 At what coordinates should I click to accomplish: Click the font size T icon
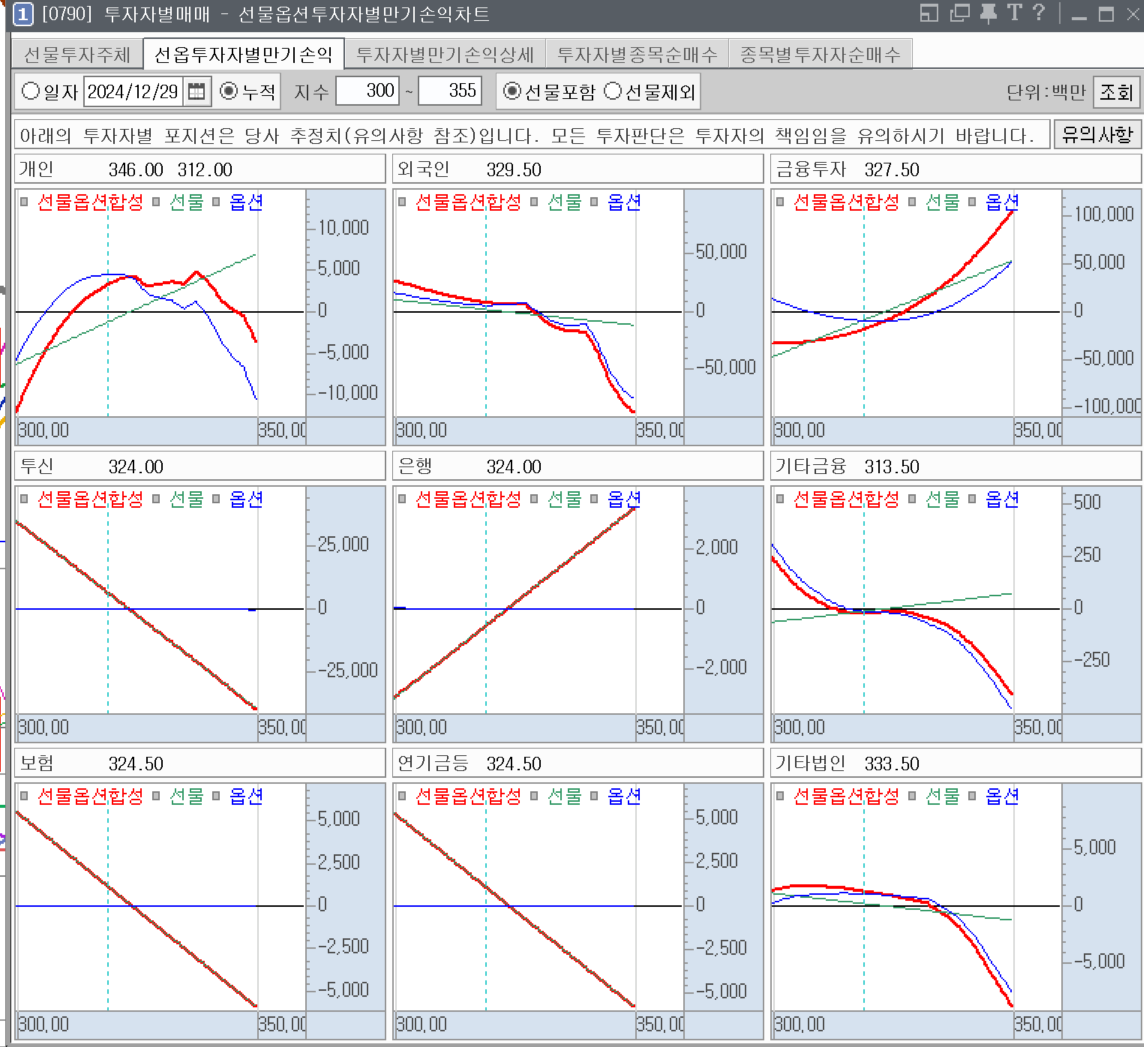1014,13
